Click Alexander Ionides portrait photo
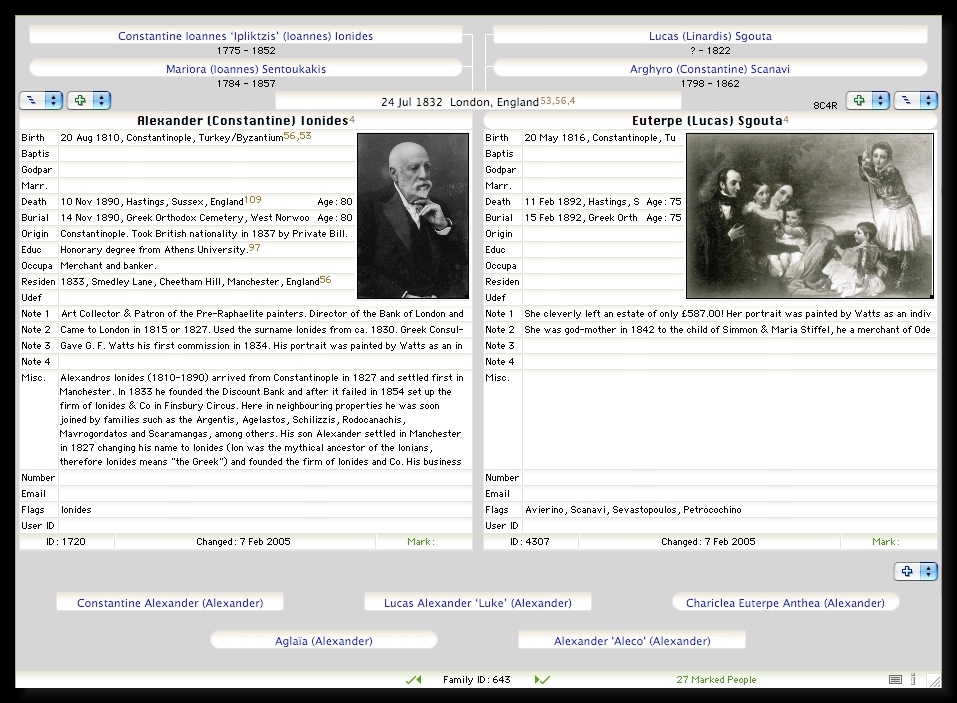This screenshot has height=703, width=957. click(412, 216)
